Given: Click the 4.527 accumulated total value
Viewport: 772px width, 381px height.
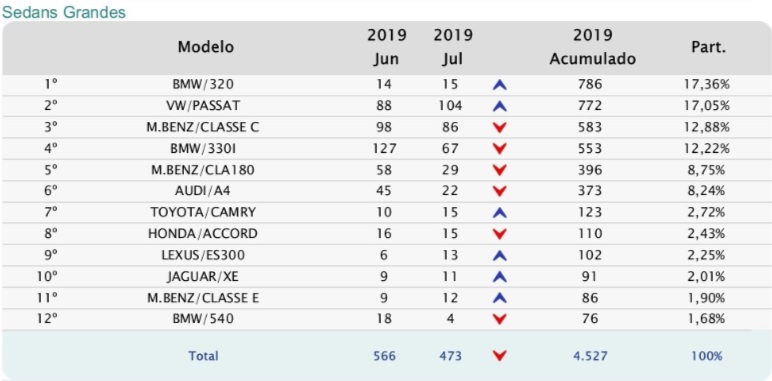Looking at the screenshot, I should click(590, 356).
